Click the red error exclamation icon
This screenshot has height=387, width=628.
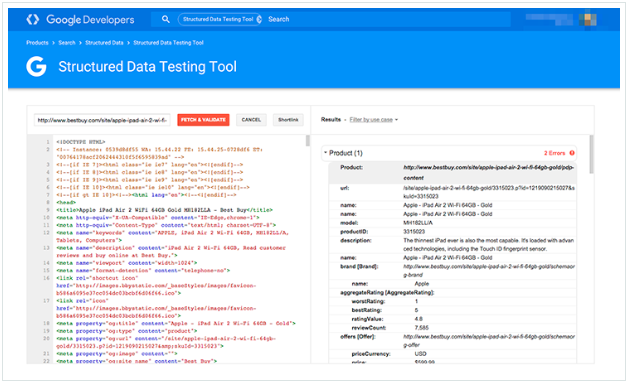(x=572, y=153)
